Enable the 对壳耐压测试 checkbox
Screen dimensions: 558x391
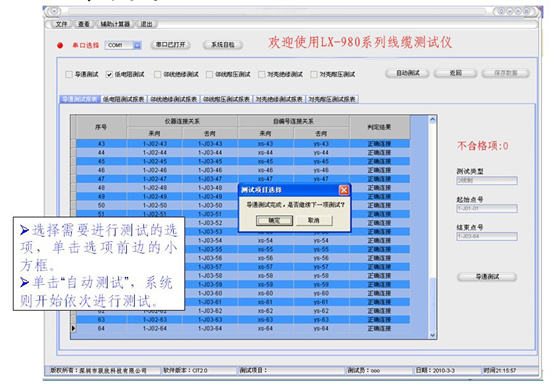point(314,74)
